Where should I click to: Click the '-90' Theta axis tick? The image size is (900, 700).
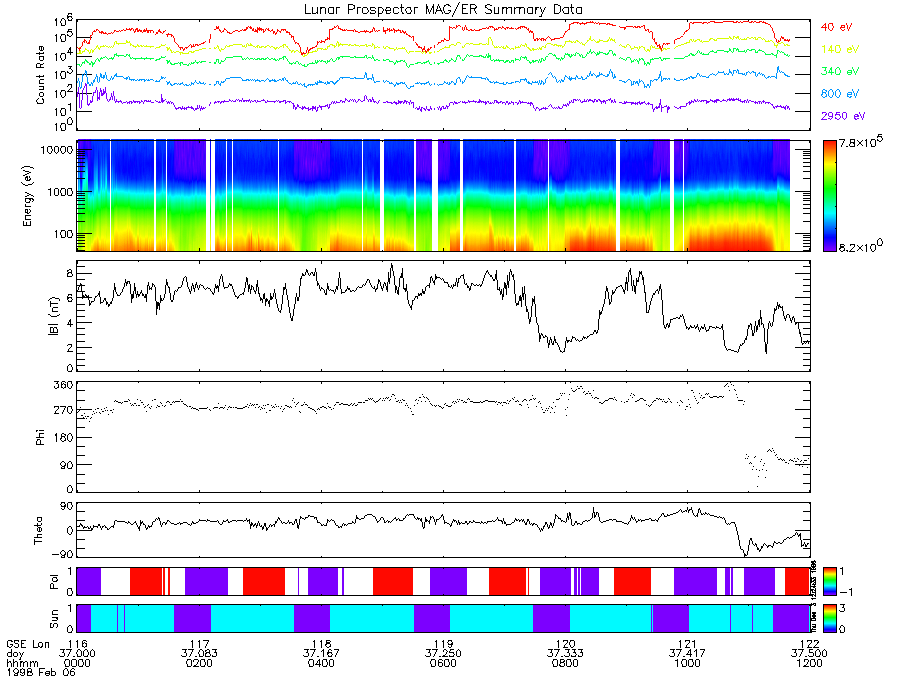[63, 554]
